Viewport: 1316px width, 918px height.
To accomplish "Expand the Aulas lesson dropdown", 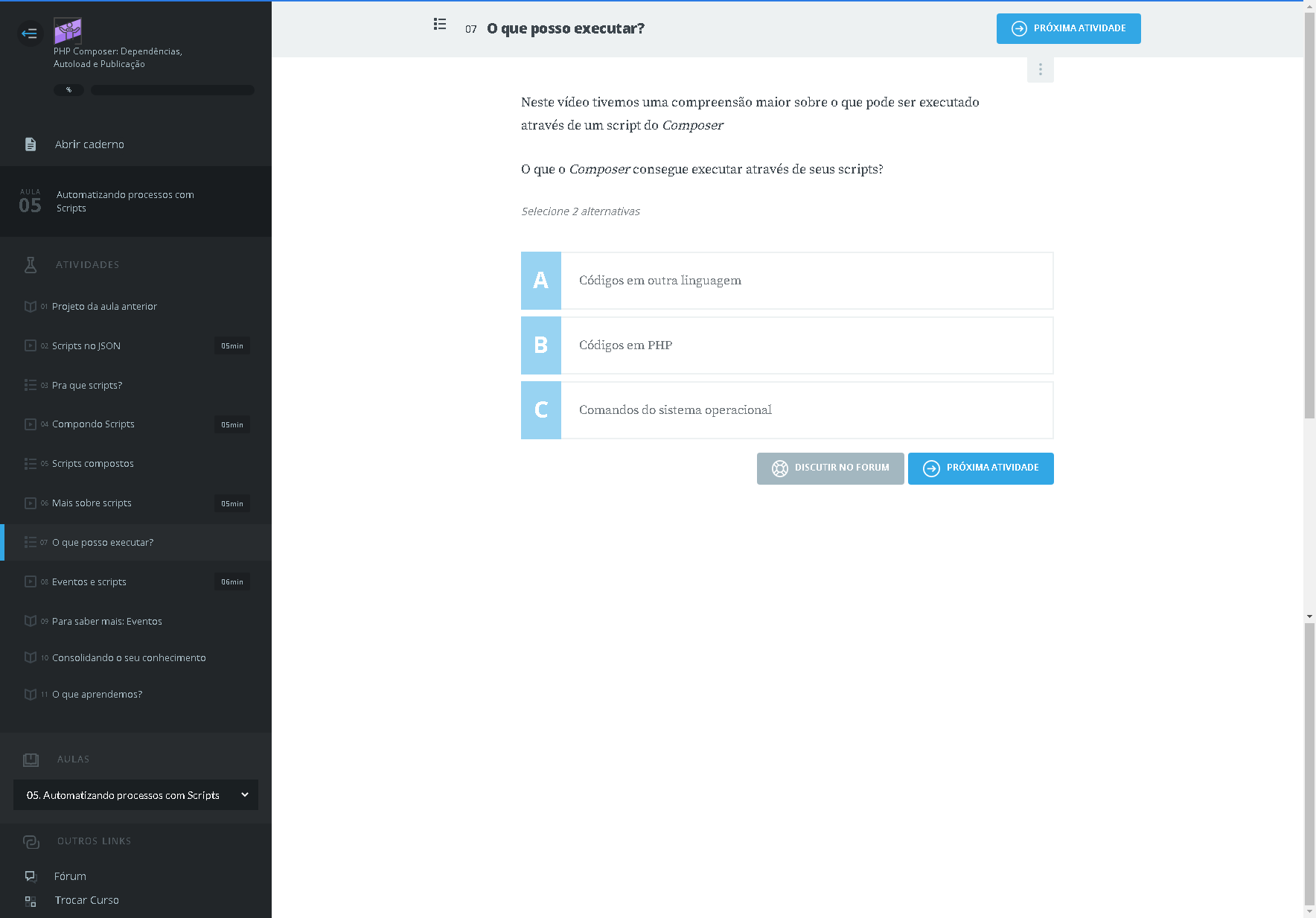I will click(135, 795).
